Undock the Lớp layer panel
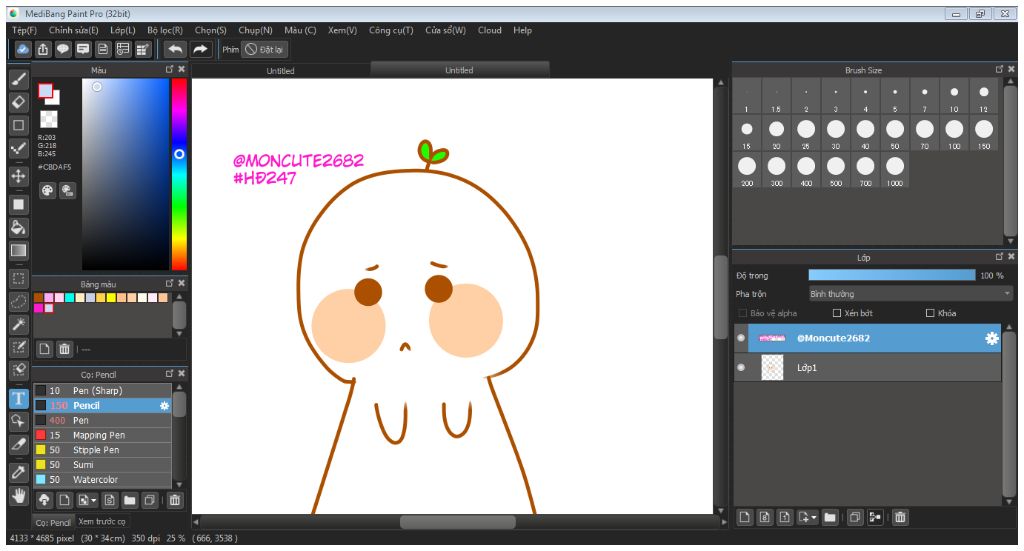The height and width of the screenshot is (551, 1024). coord(999,257)
